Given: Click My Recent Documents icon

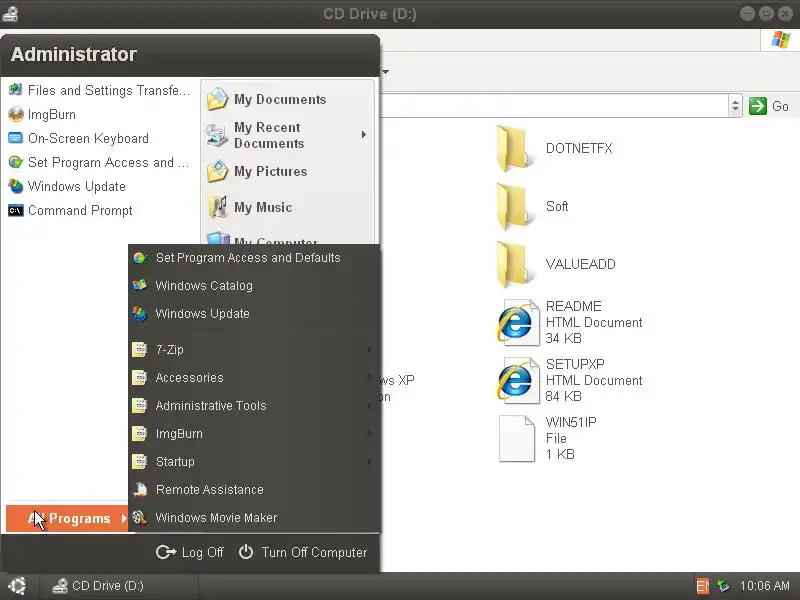Looking at the screenshot, I should tap(217, 135).
